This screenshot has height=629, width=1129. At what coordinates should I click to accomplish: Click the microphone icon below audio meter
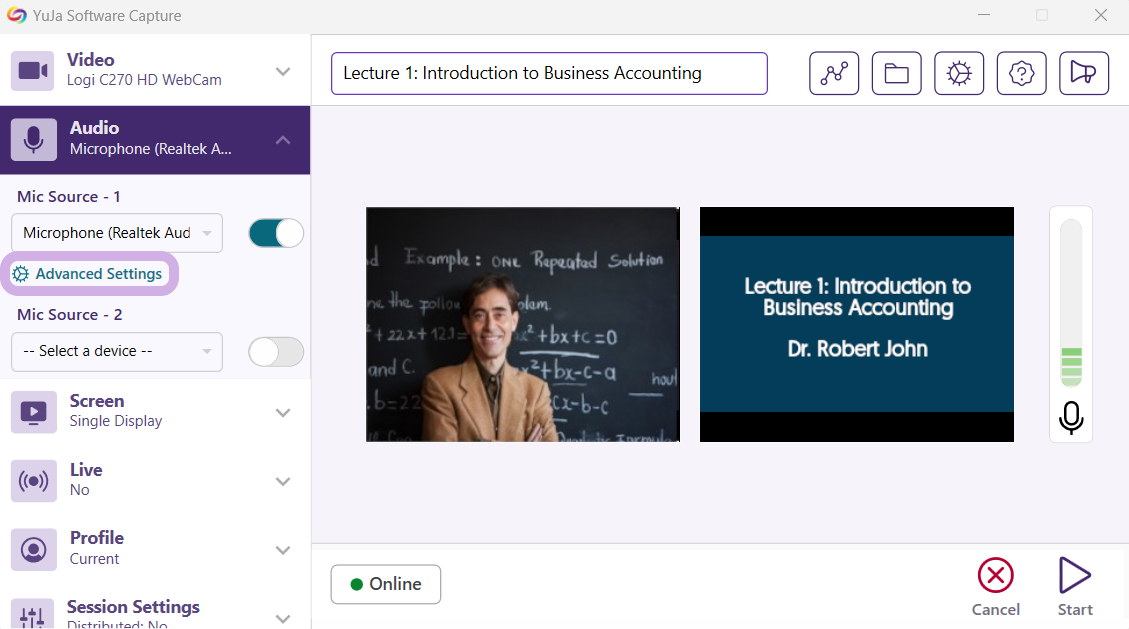click(1071, 417)
